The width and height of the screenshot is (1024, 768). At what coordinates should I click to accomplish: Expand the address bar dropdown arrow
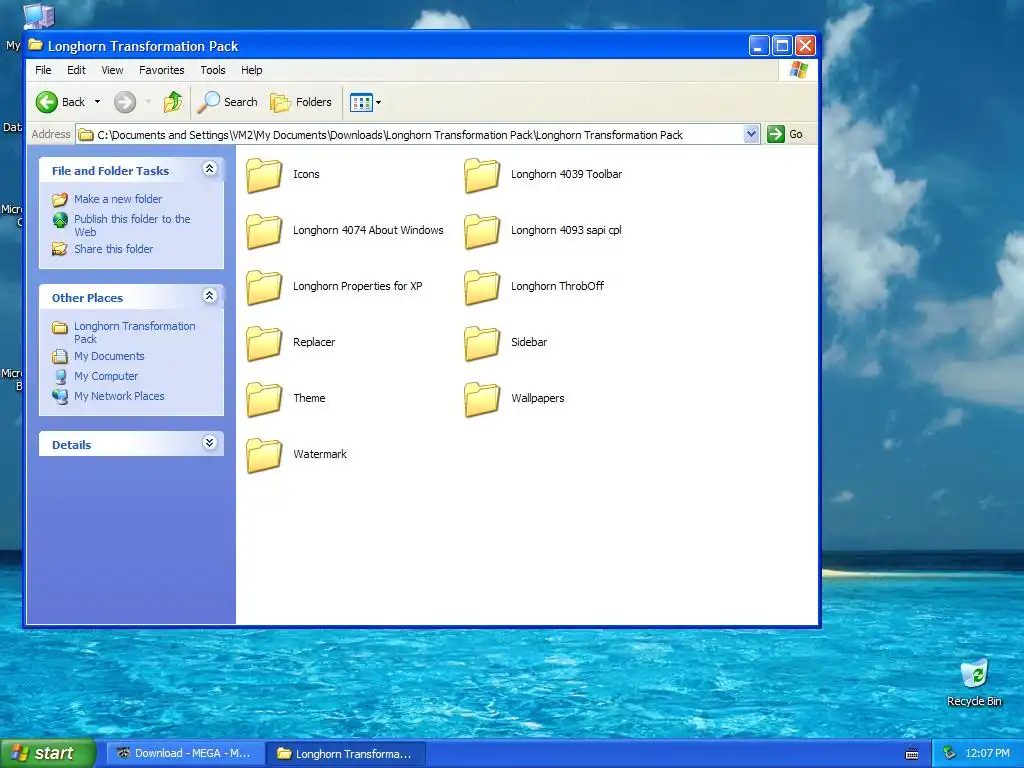[751, 135]
